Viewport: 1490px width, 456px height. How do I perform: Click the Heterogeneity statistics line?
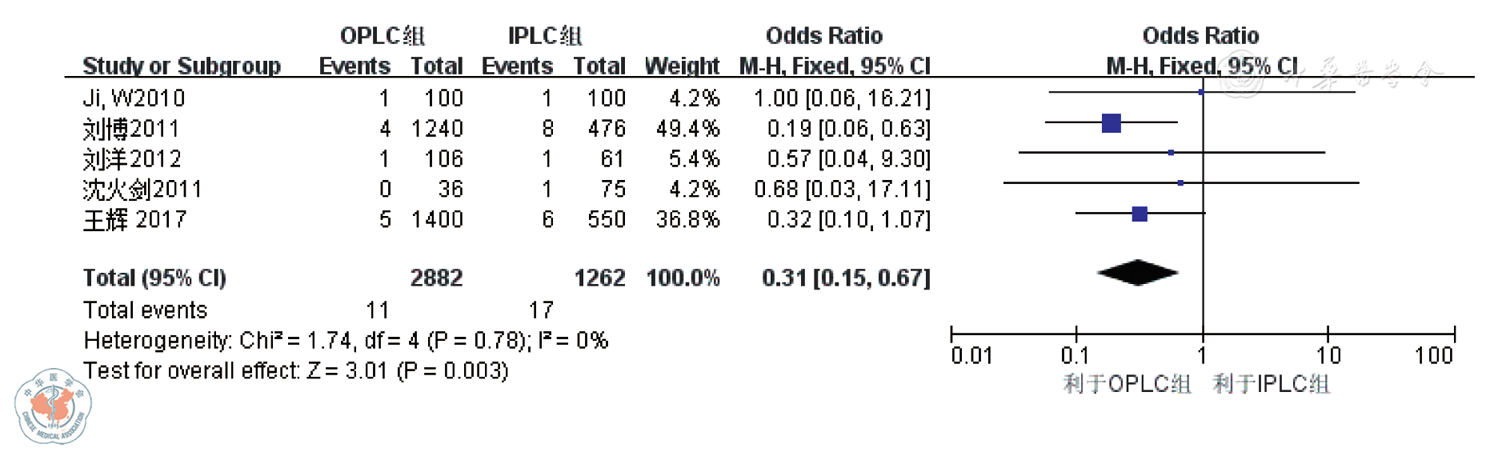(x=345, y=339)
